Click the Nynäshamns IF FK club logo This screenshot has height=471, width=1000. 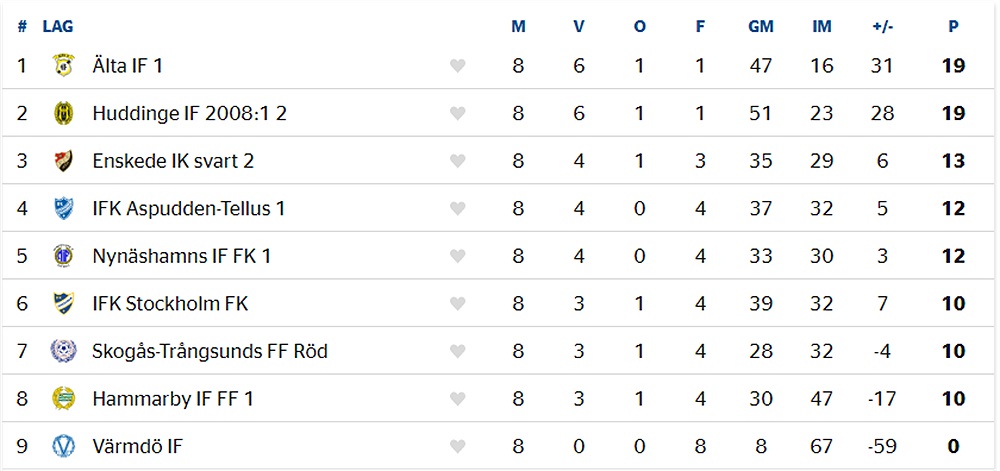(x=63, y=256)
